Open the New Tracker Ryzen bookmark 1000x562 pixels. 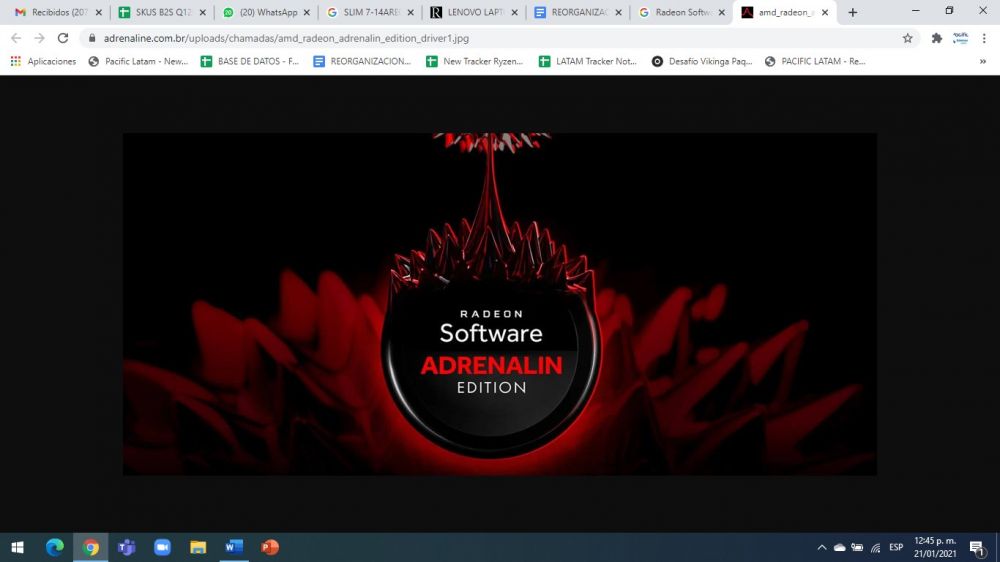click(x=474, y=61)
